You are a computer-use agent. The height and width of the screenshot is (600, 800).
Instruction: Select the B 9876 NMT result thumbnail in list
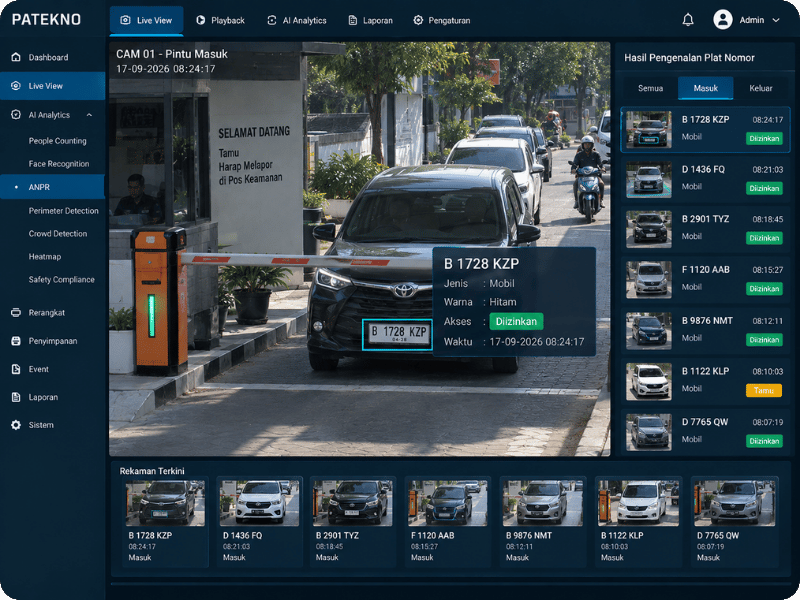point(649,330)
